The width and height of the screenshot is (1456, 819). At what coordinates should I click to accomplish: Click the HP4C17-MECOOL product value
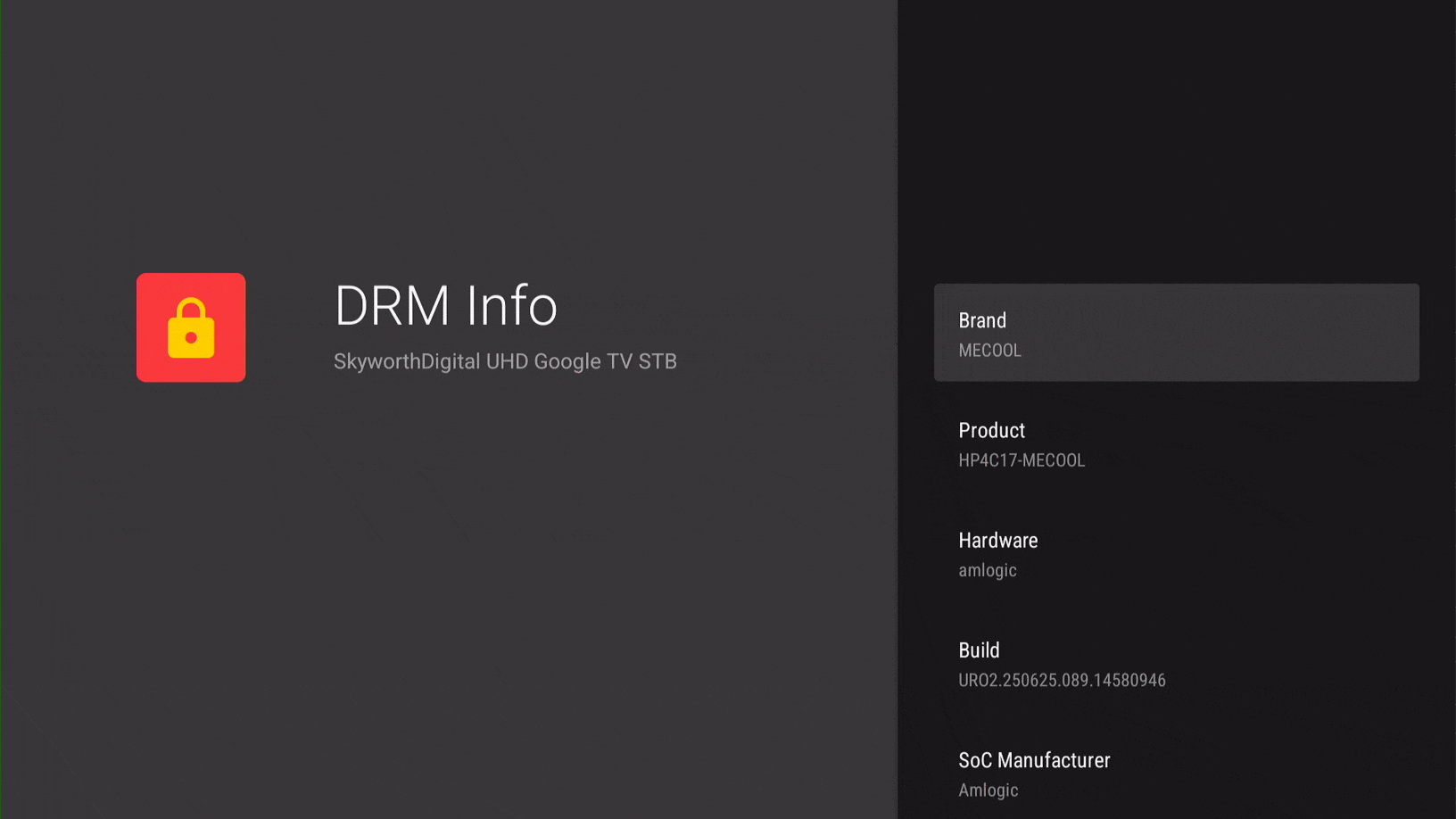(1022, 460)
